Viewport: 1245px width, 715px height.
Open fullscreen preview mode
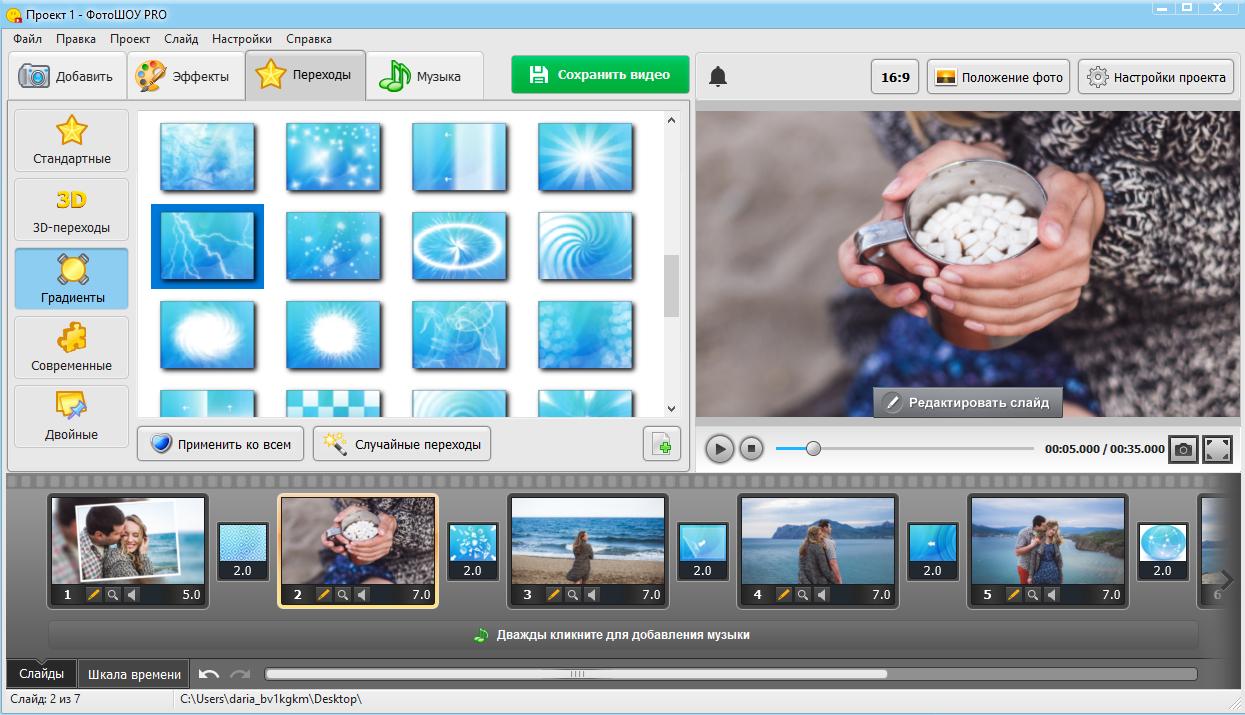click(1218, 449)
